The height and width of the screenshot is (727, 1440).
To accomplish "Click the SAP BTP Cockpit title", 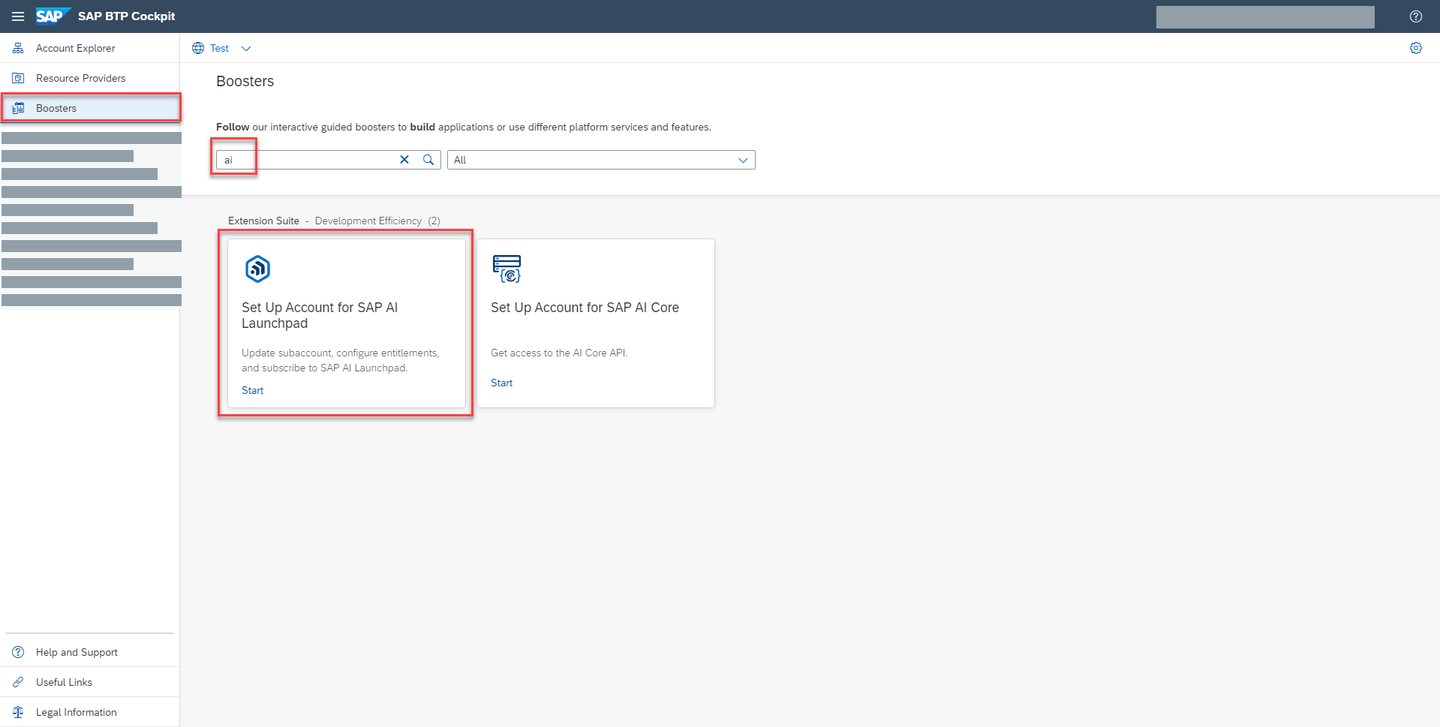I will coord(127,16).
